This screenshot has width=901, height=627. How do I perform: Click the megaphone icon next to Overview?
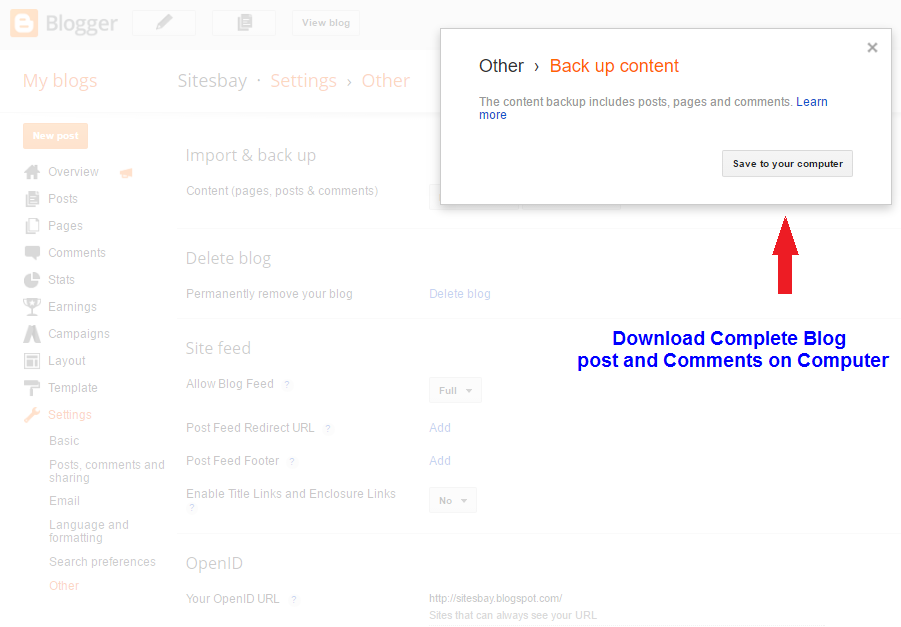point(126,172)
